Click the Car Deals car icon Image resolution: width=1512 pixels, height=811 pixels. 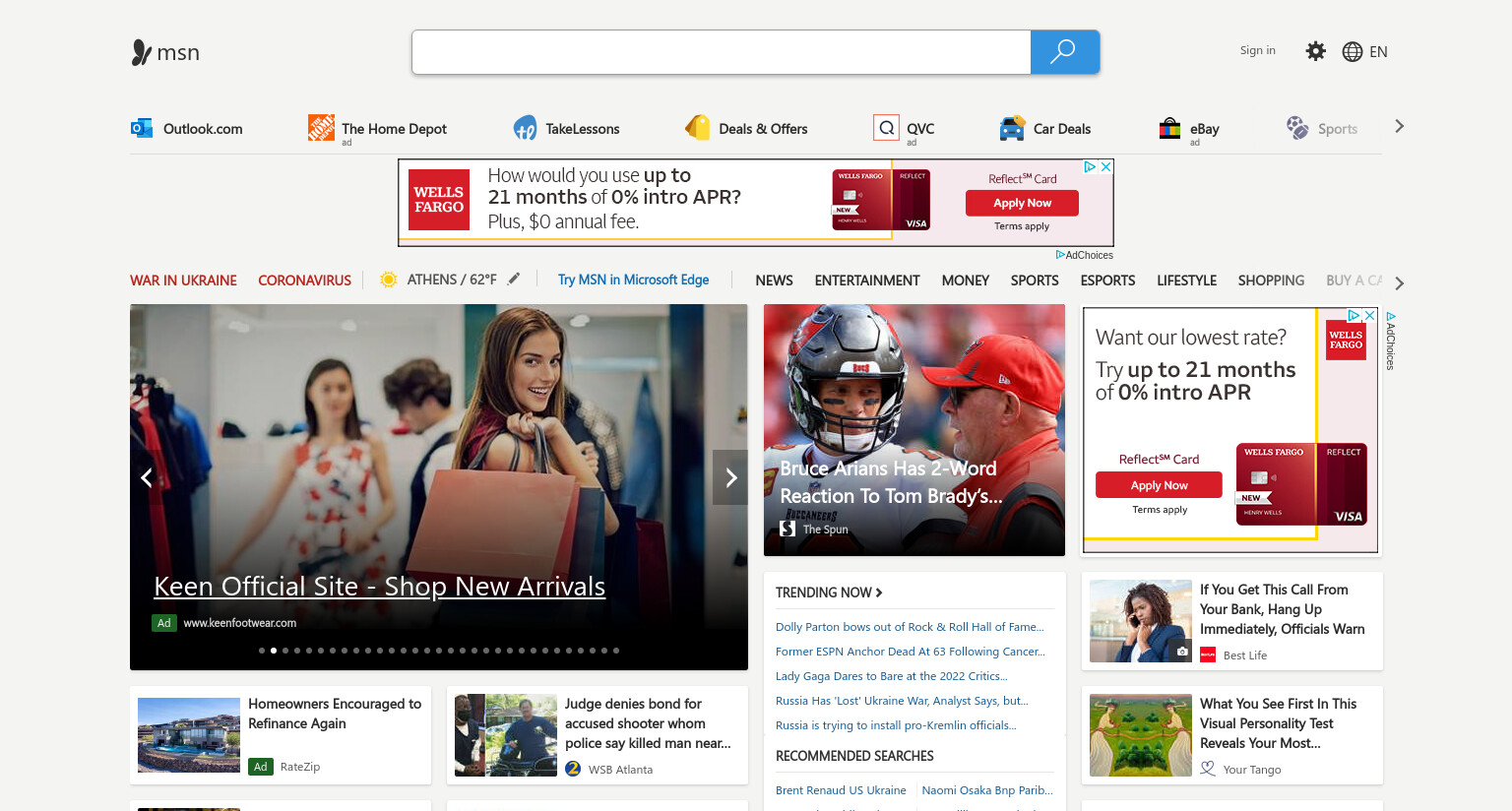(1012, 128)
